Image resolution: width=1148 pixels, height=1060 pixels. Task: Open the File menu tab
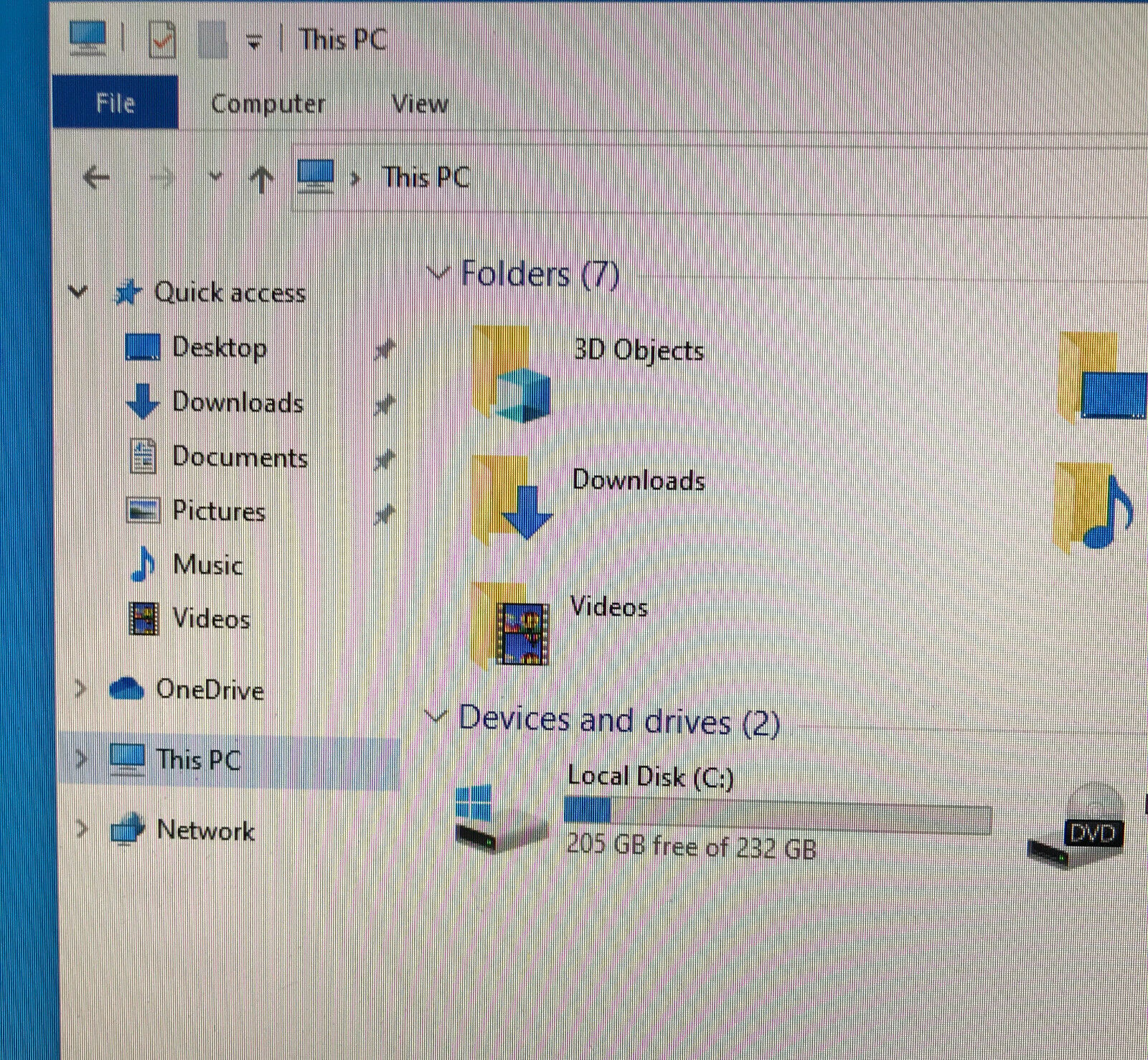click(x=116, y=103)
